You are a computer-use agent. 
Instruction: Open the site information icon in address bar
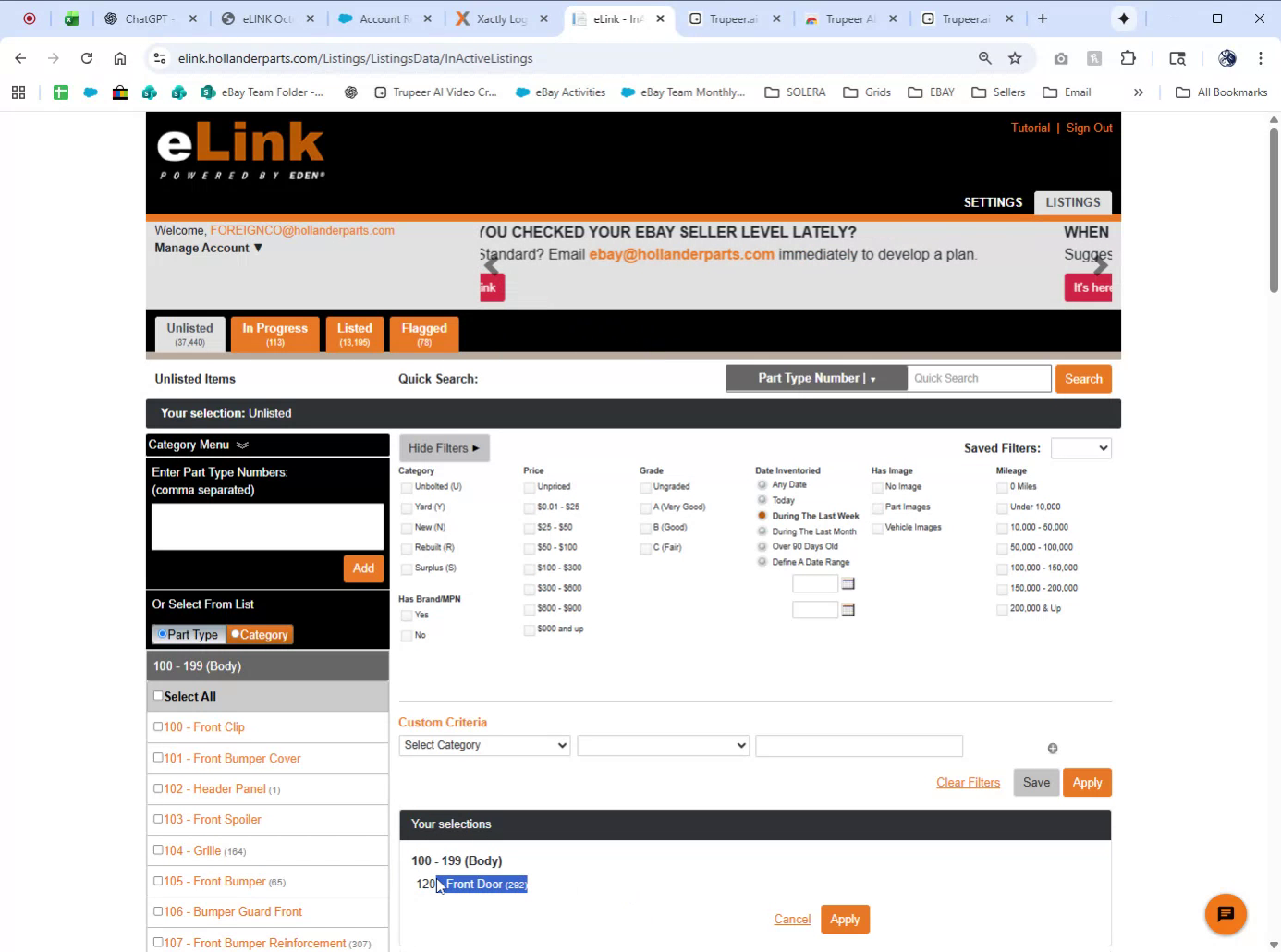tap(160, 58)
